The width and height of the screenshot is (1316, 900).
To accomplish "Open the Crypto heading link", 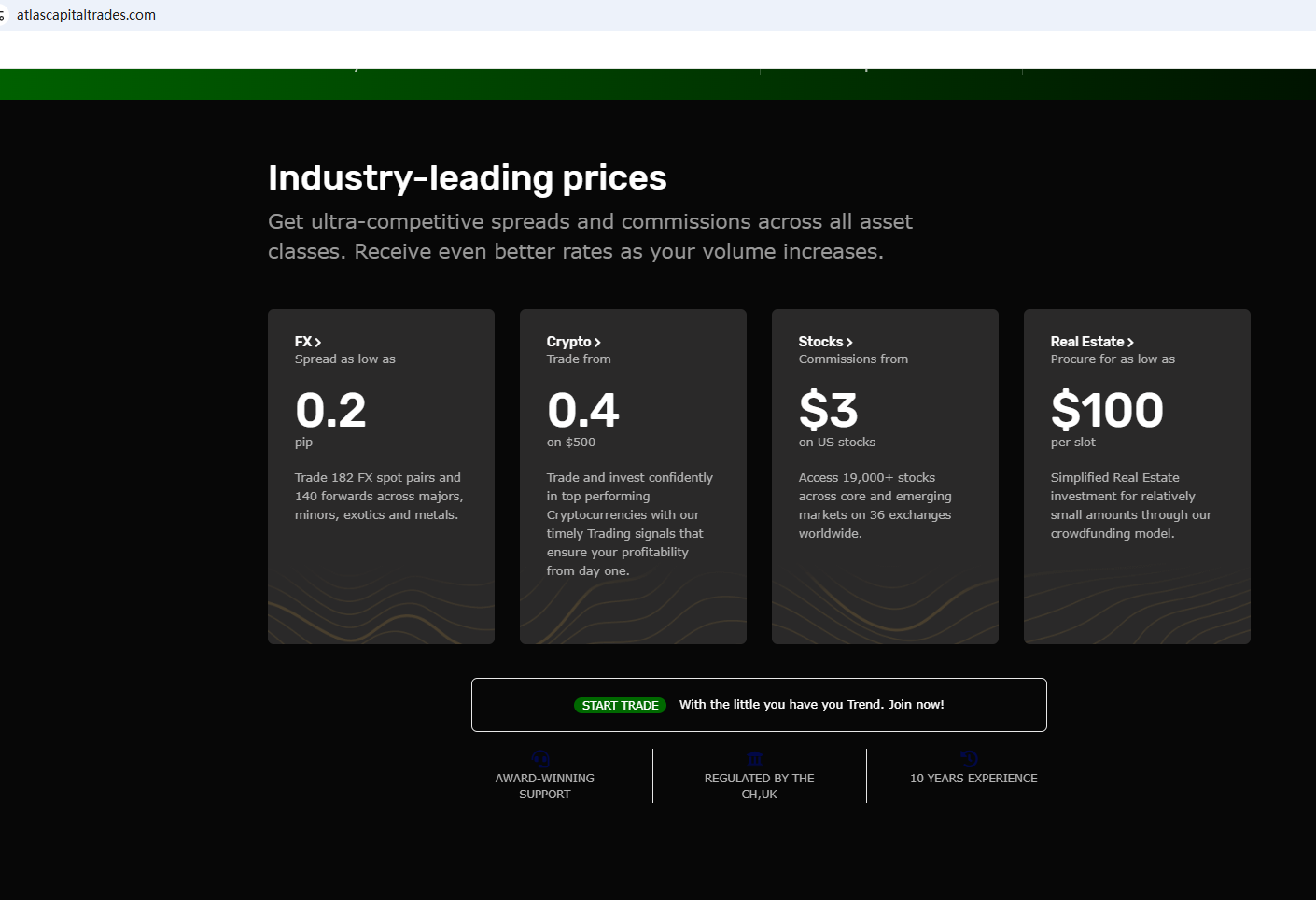I will point(568,342).
